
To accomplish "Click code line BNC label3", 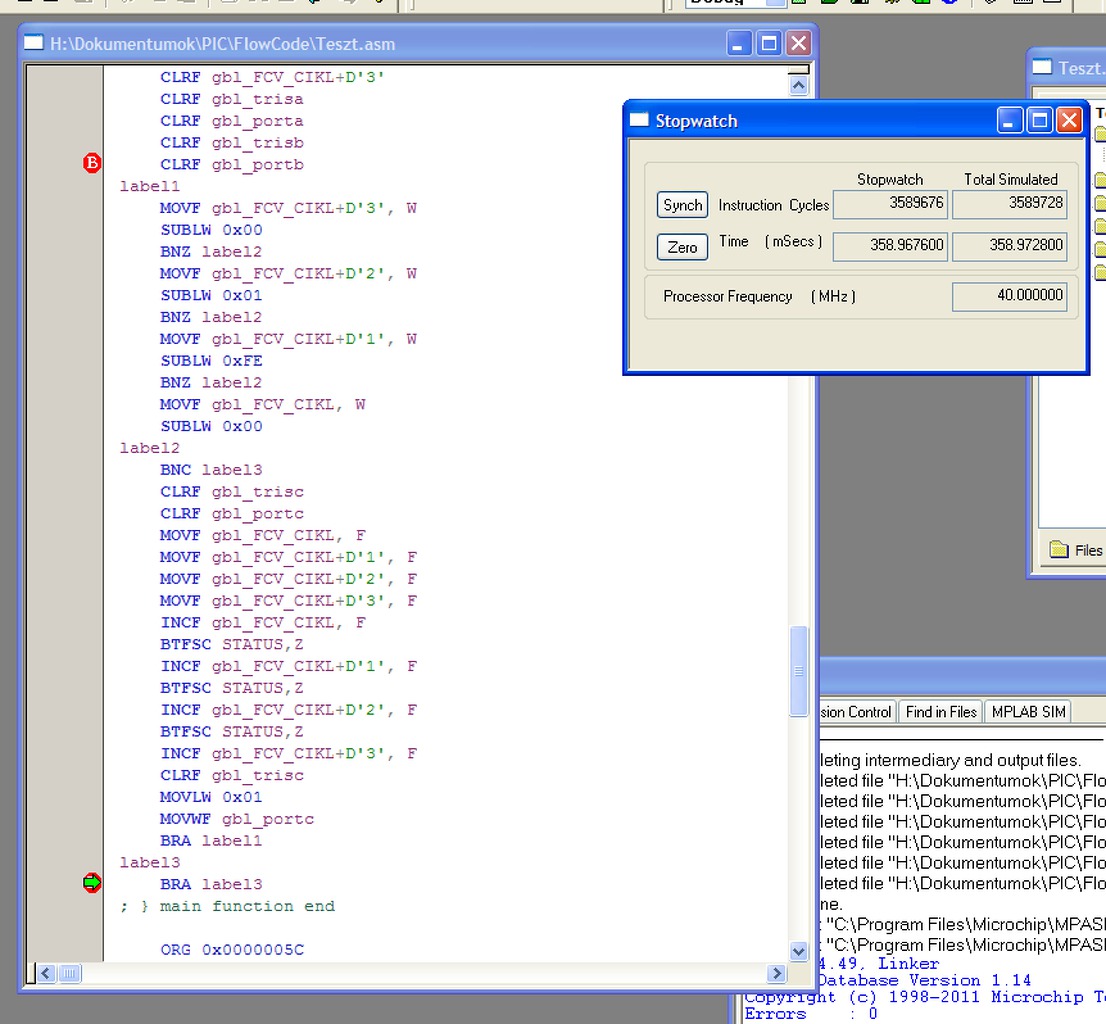I will pyautogui.click(x=211, y=470).
